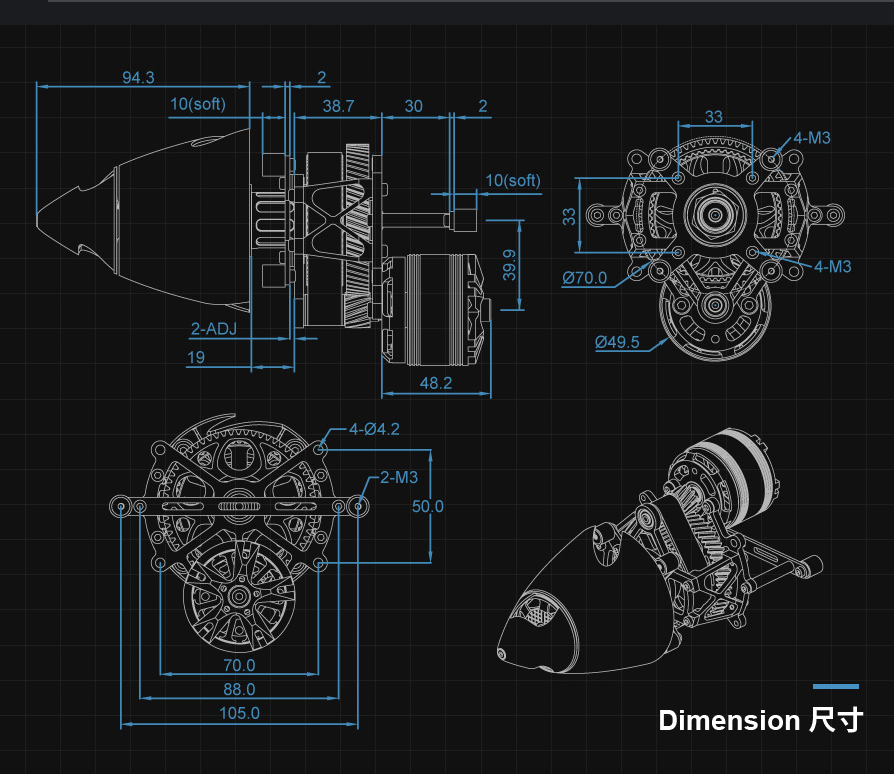Viewport: 894px width, 774px height.
Task: Click the Ø49.5 diameter annotation
Action: [x=617, y=342]
